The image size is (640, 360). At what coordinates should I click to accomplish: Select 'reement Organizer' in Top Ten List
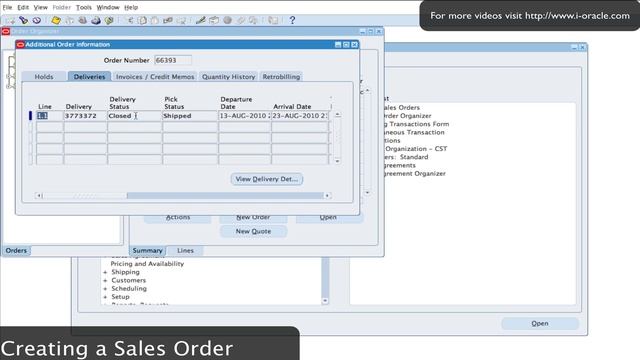(x=415, y=173)
